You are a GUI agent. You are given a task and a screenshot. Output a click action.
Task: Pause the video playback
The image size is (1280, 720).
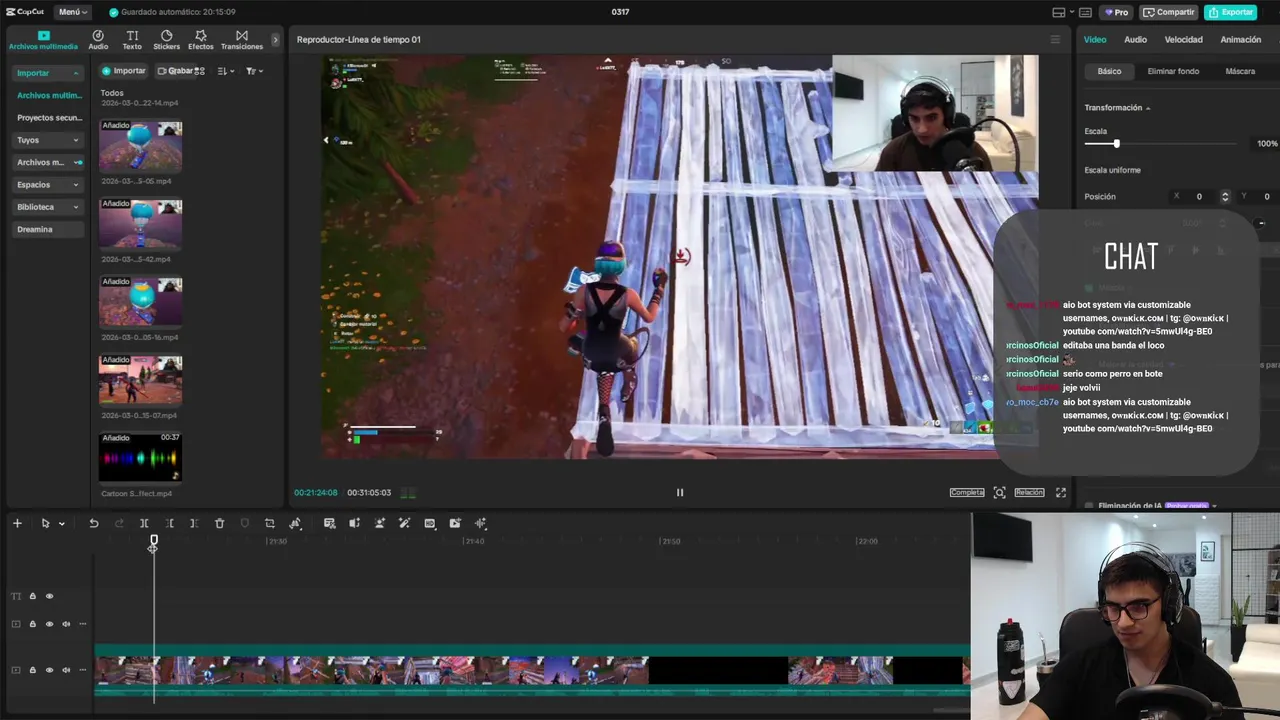[x=680, y=492]
